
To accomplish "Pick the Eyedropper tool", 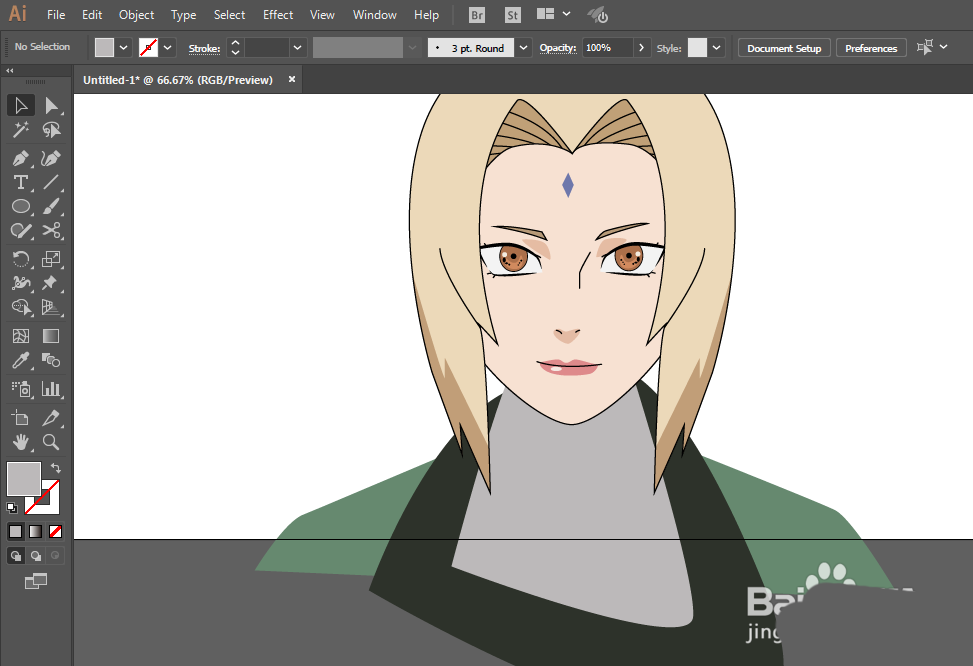I will point(20,361).
